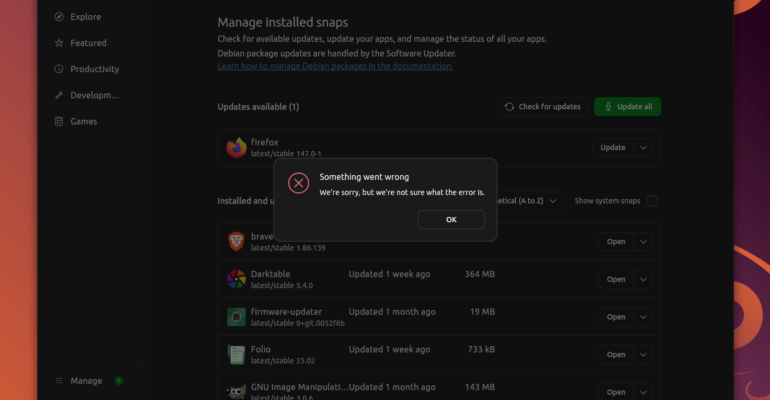Click Something went wrong dialog title
This screenshot has height=400, width=770.
tap(364, 177)
